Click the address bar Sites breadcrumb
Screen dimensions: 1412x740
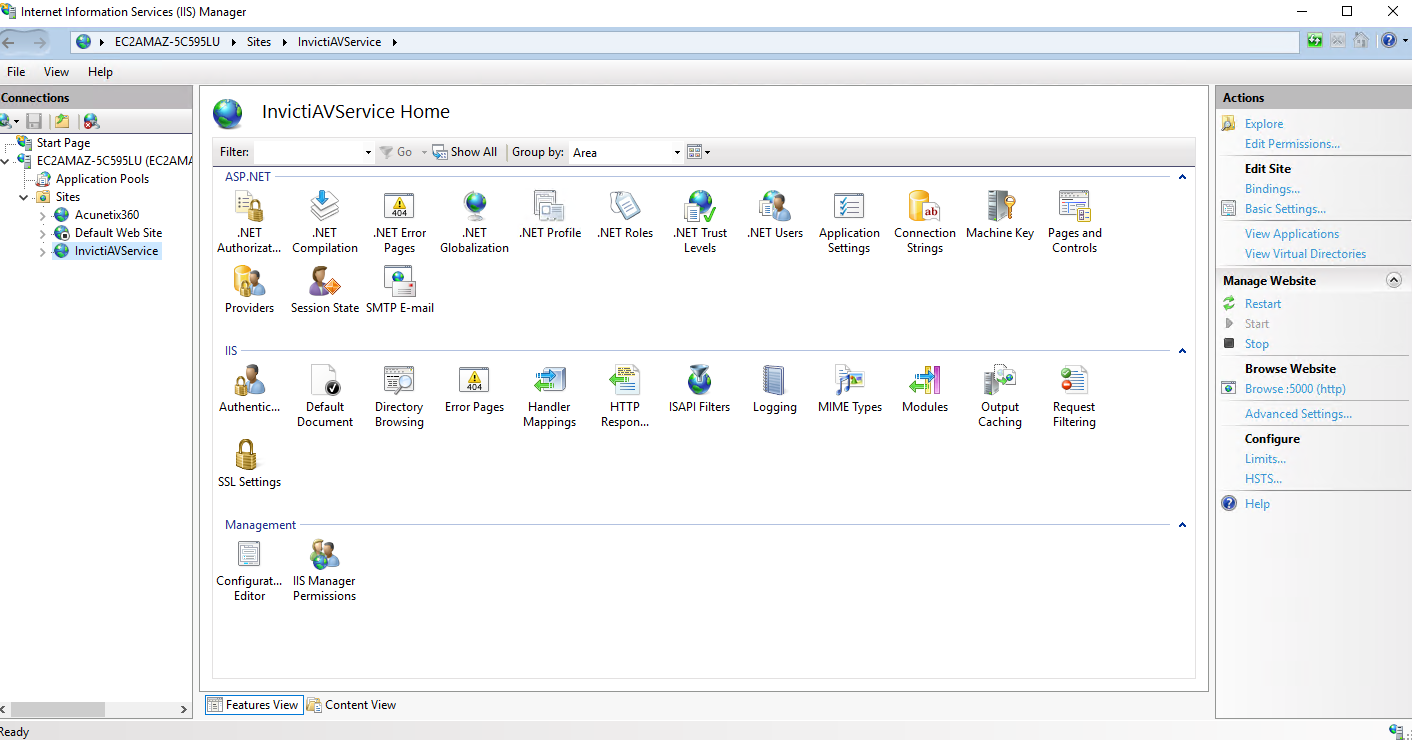(x=259, y=42)
